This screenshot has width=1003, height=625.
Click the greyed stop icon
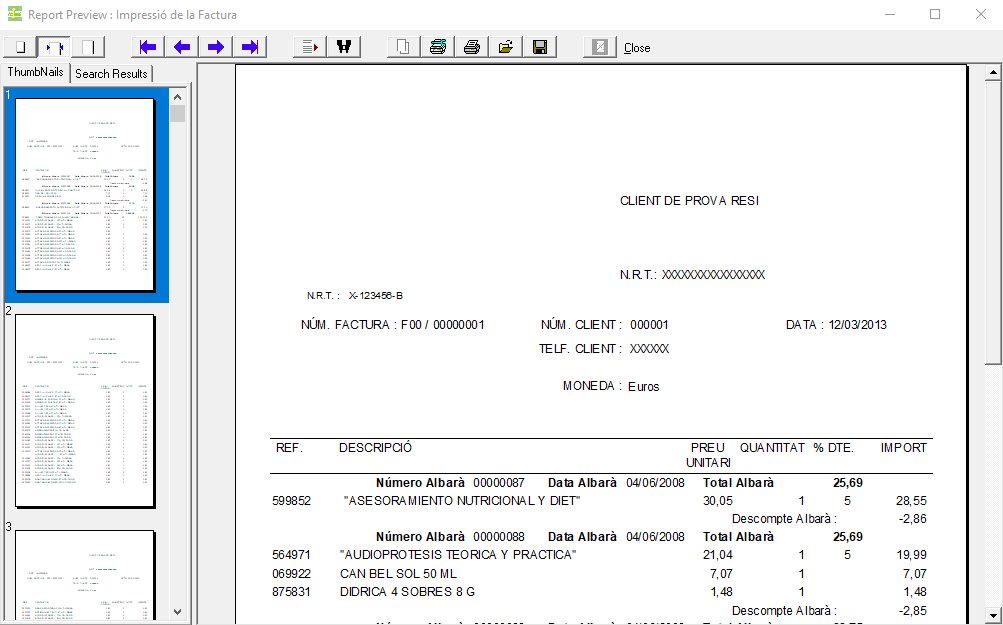click(600, 47)
